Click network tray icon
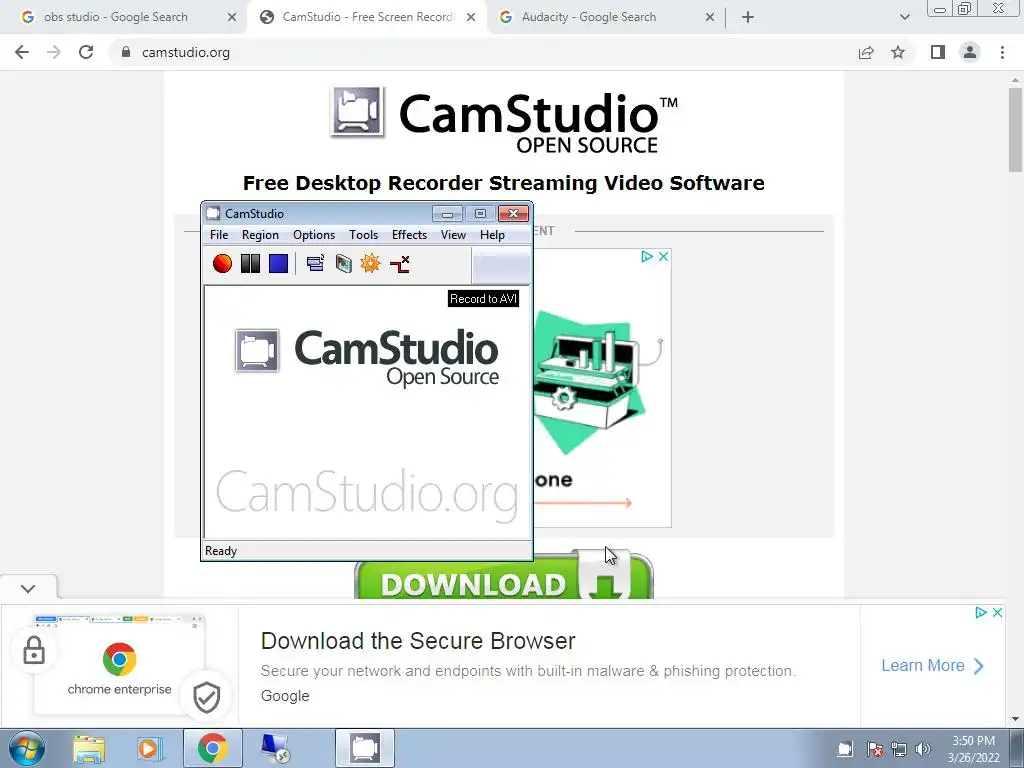 point(899,749)
